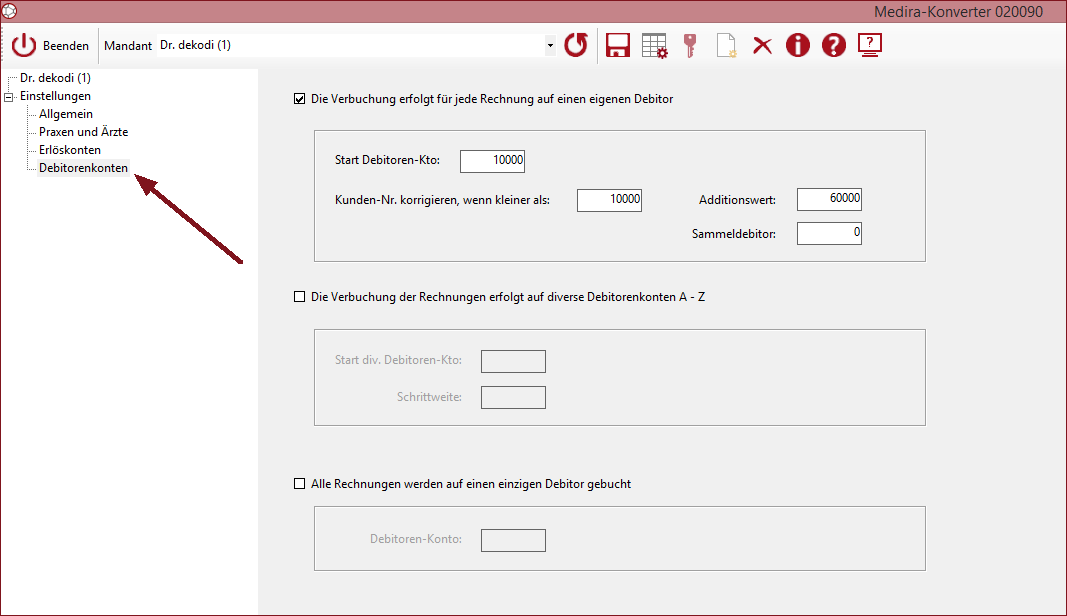Click the new document page icon
This screenshot has height=616, width=1067.
click(726, 46)
